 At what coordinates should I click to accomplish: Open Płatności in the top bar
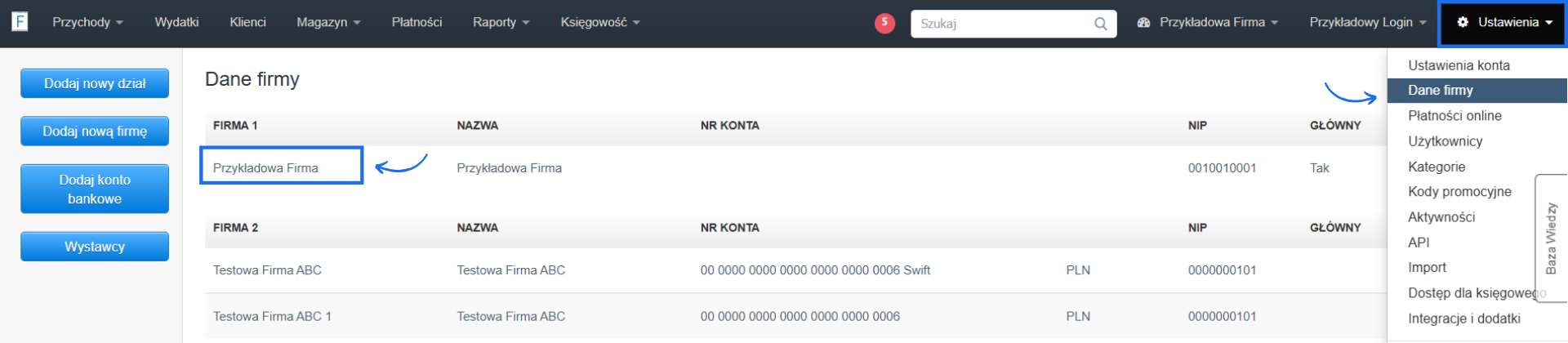pos(416,22)
